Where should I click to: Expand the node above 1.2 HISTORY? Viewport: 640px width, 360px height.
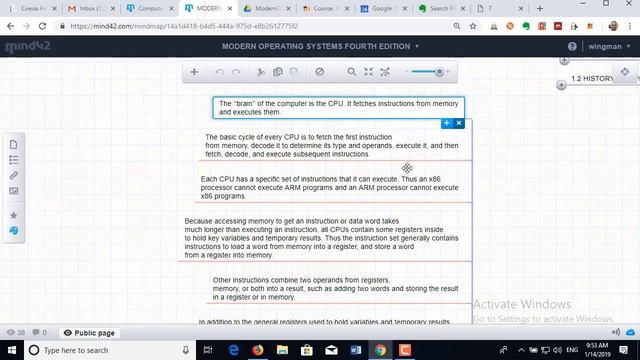[564, 61]
